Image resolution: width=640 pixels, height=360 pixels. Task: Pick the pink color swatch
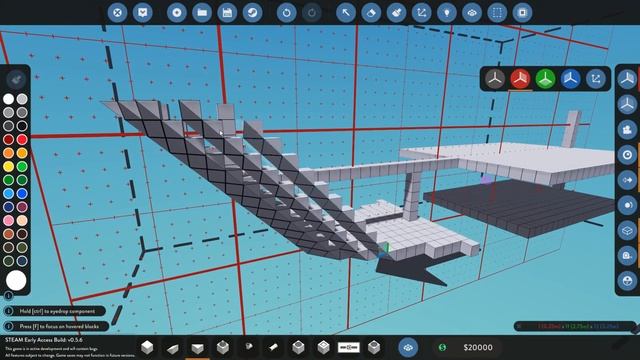click(9, 220)
